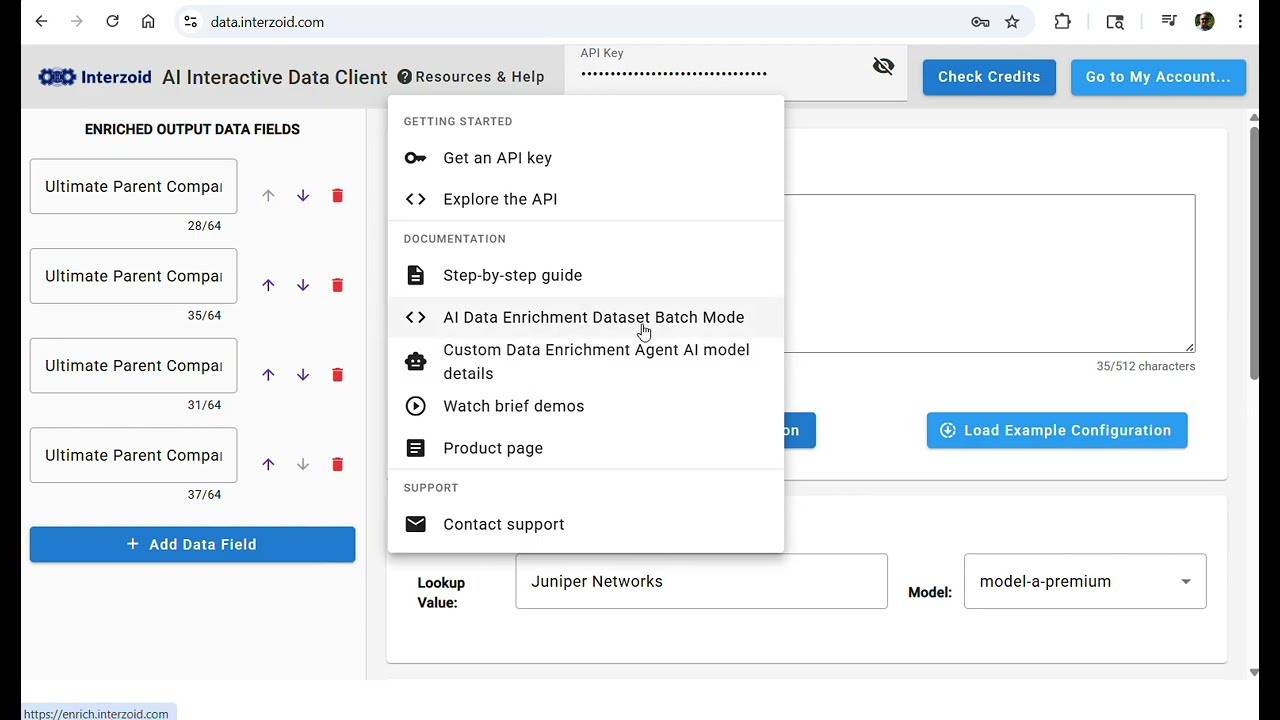
Task: Bookmark this page with star icon
Action: click(x=1012, y=21)
